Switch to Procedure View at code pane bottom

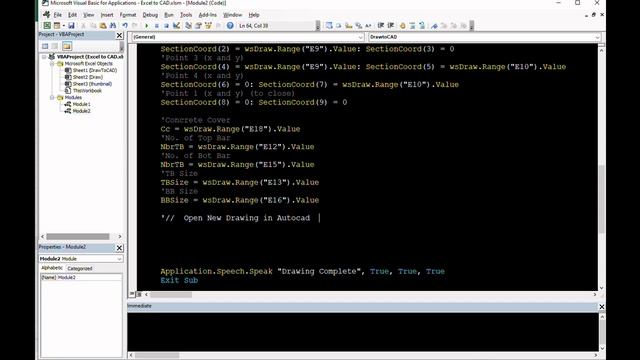tap(132, 294)
